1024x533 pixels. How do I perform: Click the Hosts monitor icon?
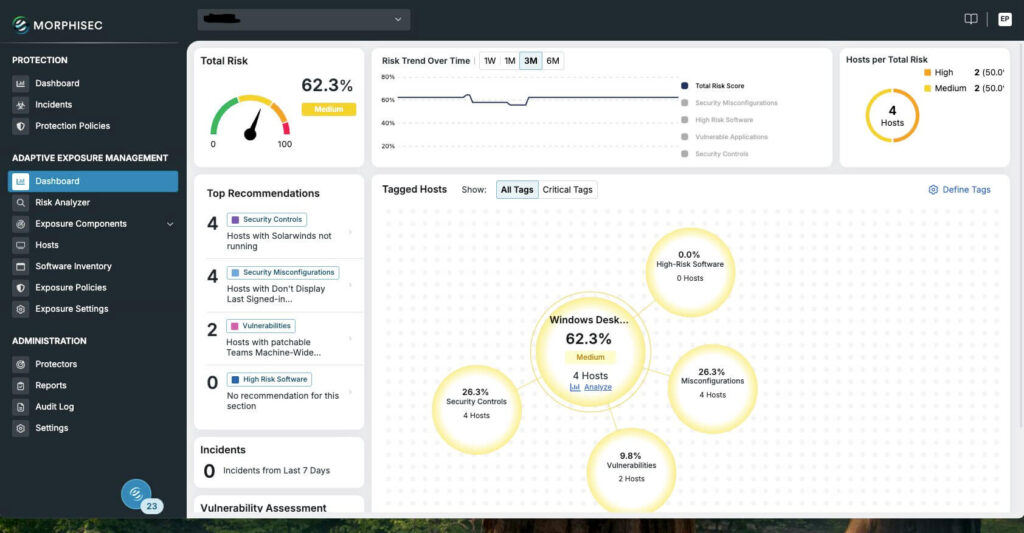click(x=20, y=245)
